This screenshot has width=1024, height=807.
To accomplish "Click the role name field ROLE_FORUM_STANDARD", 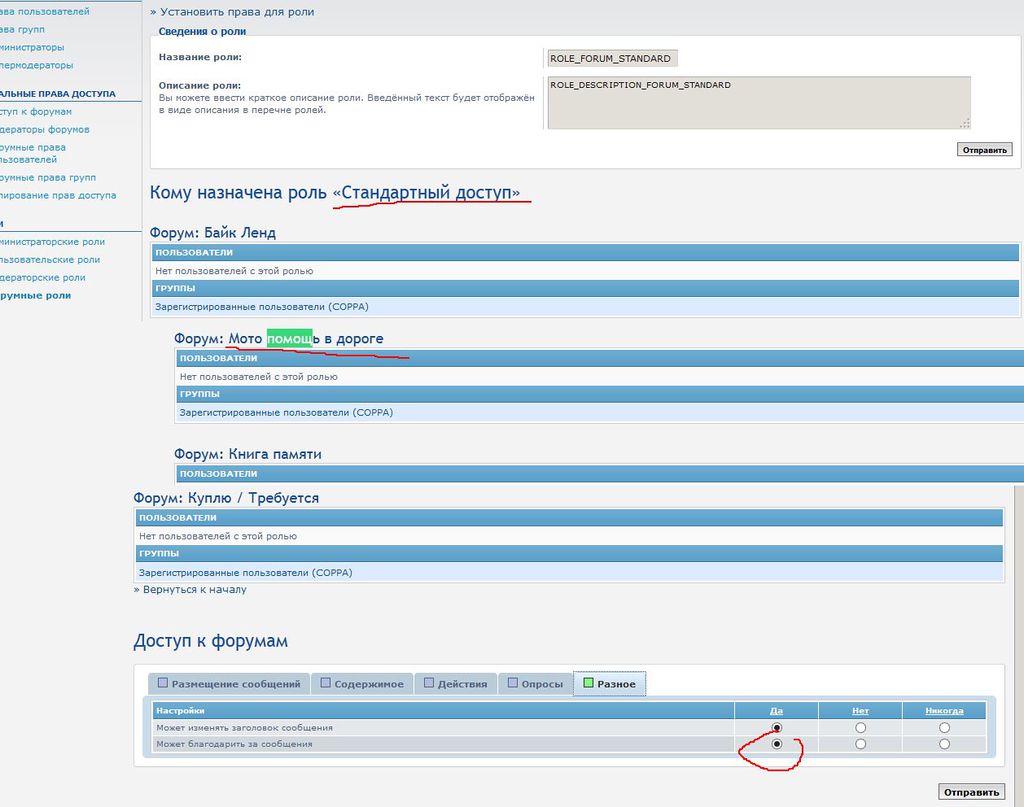I will coord(612,59).
